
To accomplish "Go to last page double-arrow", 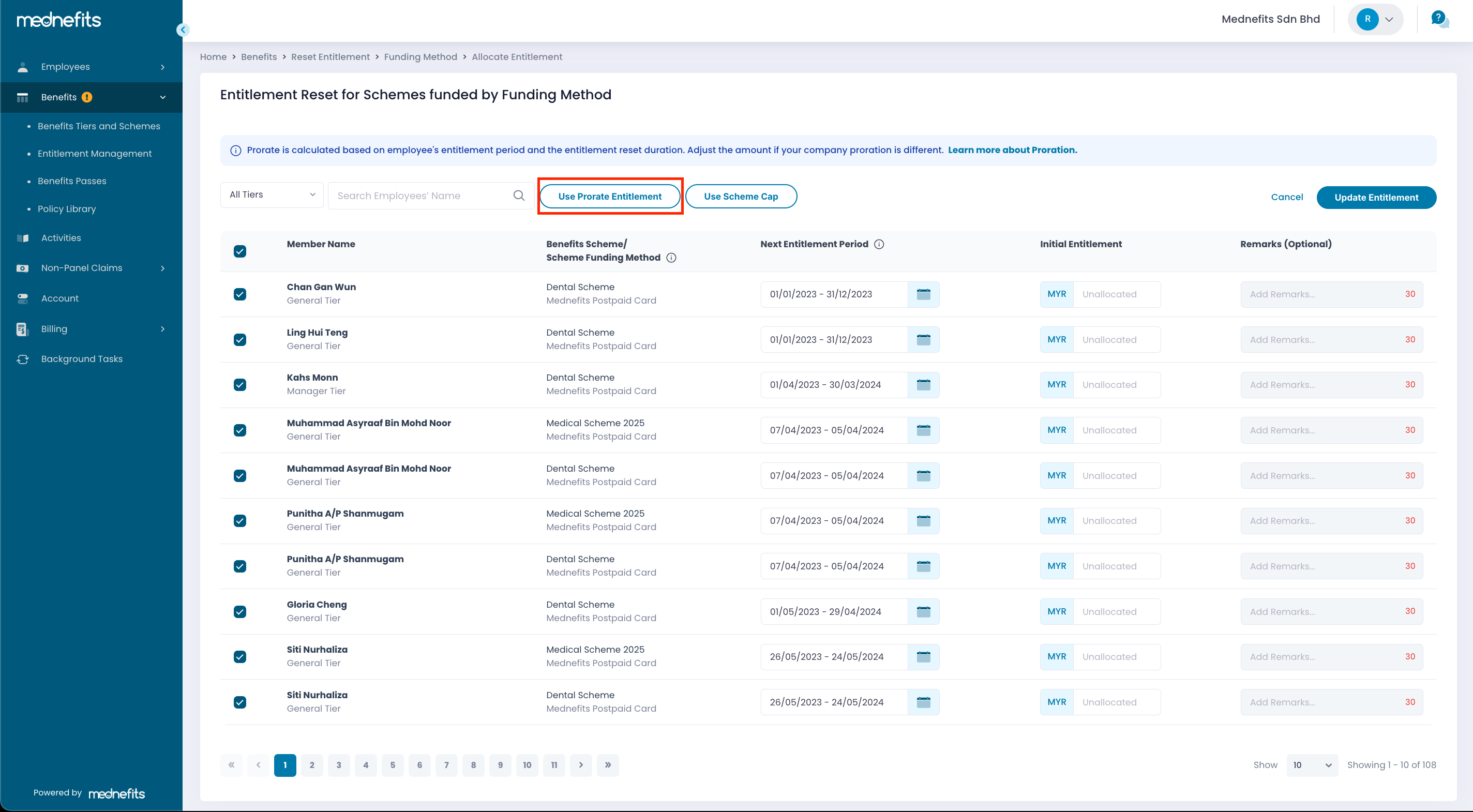I will pos(608,765).
